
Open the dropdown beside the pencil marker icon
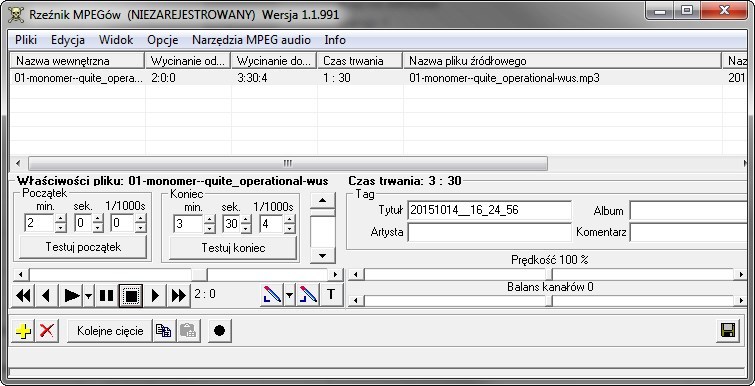pos(289,295)
